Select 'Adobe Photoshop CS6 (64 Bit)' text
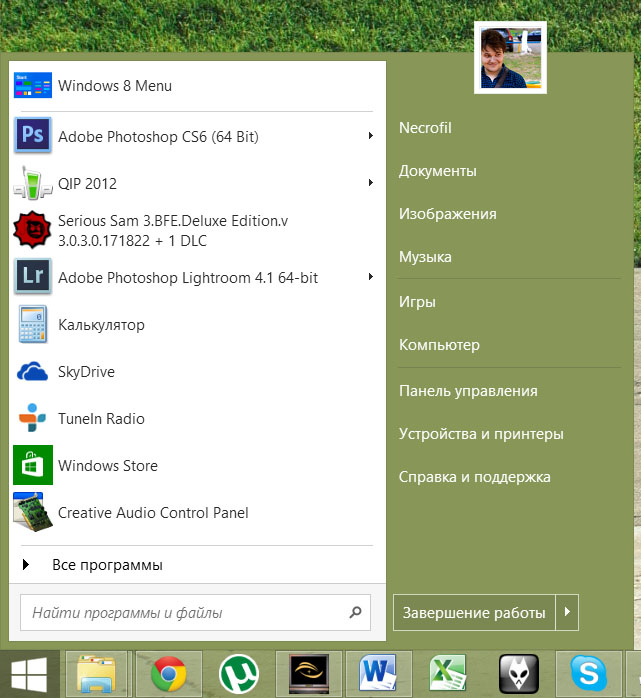Screen dimensions: 641x698 click(158, 137)
